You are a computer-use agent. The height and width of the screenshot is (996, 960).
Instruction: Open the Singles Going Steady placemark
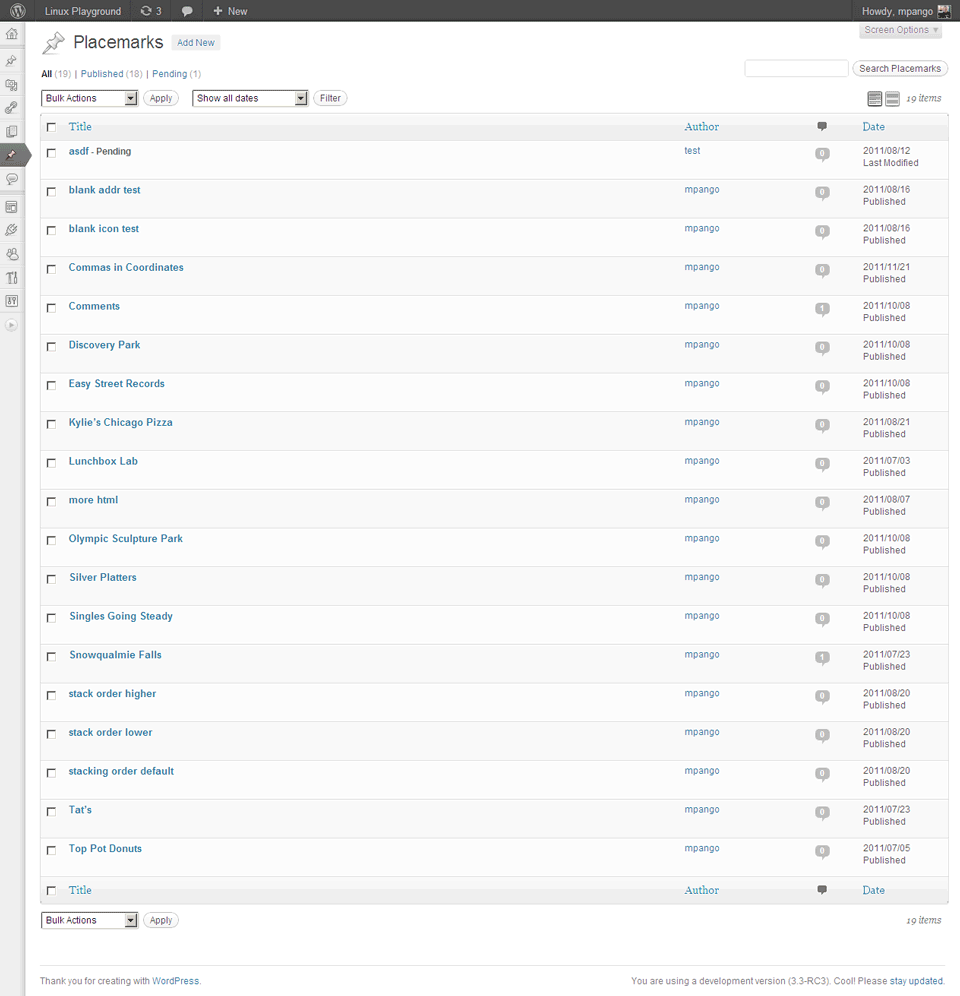pyautogui.click(x=121, y=616)
